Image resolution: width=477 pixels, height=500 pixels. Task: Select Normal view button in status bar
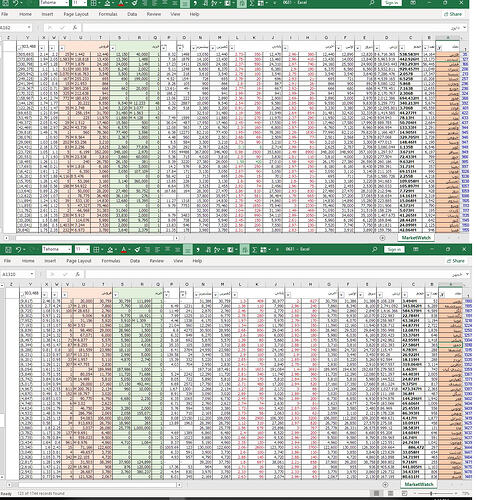point(376,493)
